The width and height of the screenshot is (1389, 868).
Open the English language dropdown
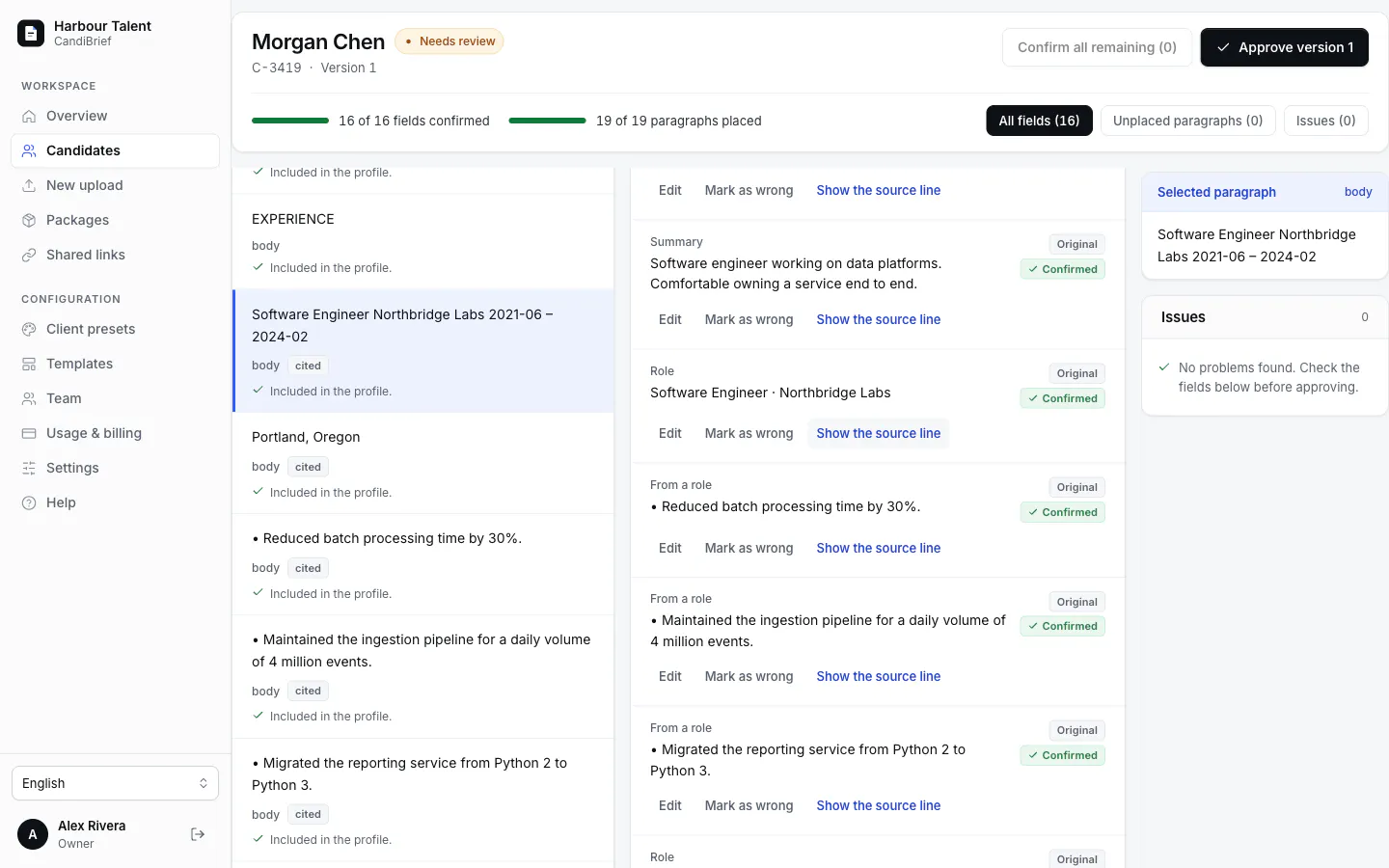(115, 783)
